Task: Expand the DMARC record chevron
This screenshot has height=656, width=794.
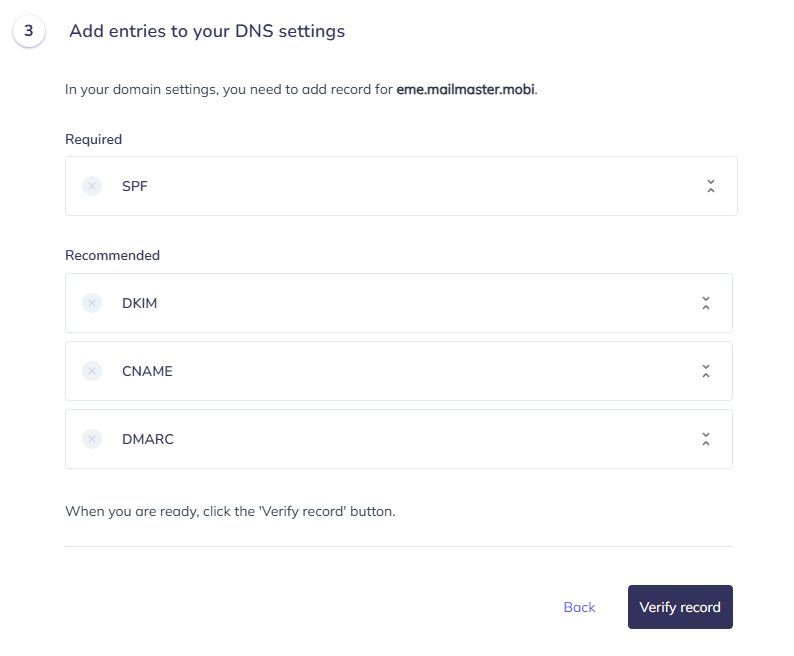Action: click(x=706, y=439)
